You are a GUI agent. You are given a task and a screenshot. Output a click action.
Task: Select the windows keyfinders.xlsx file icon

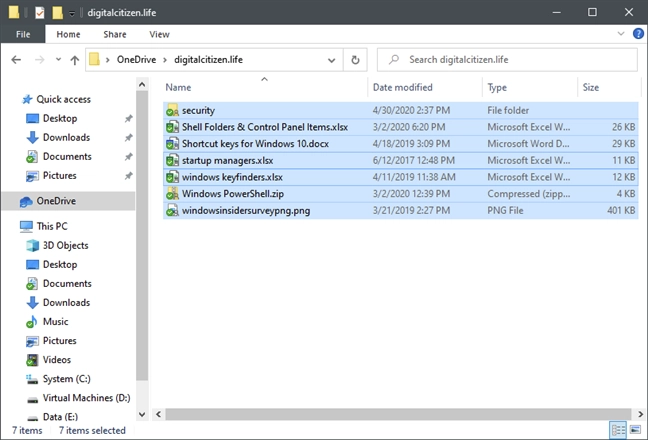tap(172, 177)
